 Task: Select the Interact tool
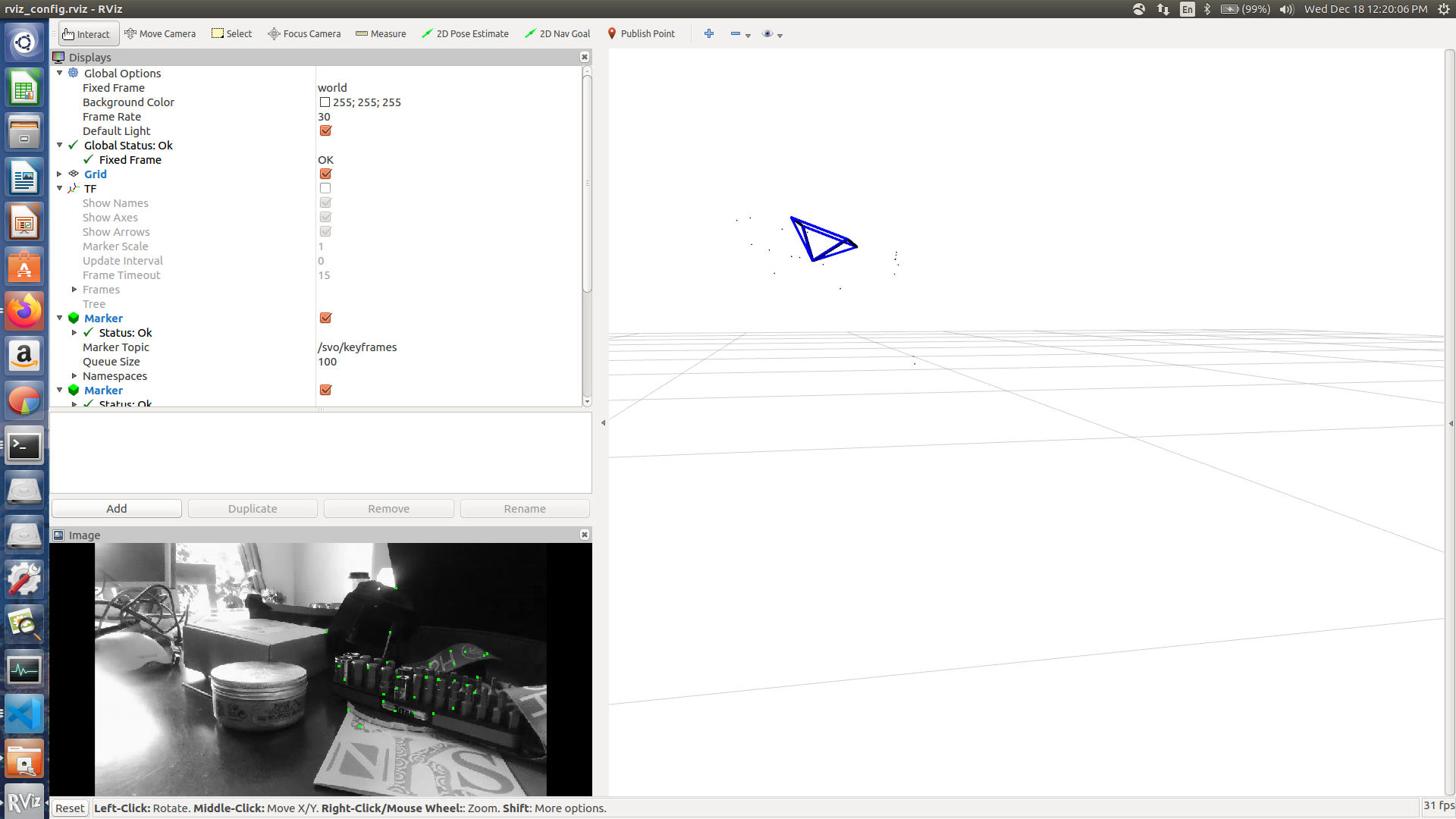pyautogui.click(x=86, y=34)
